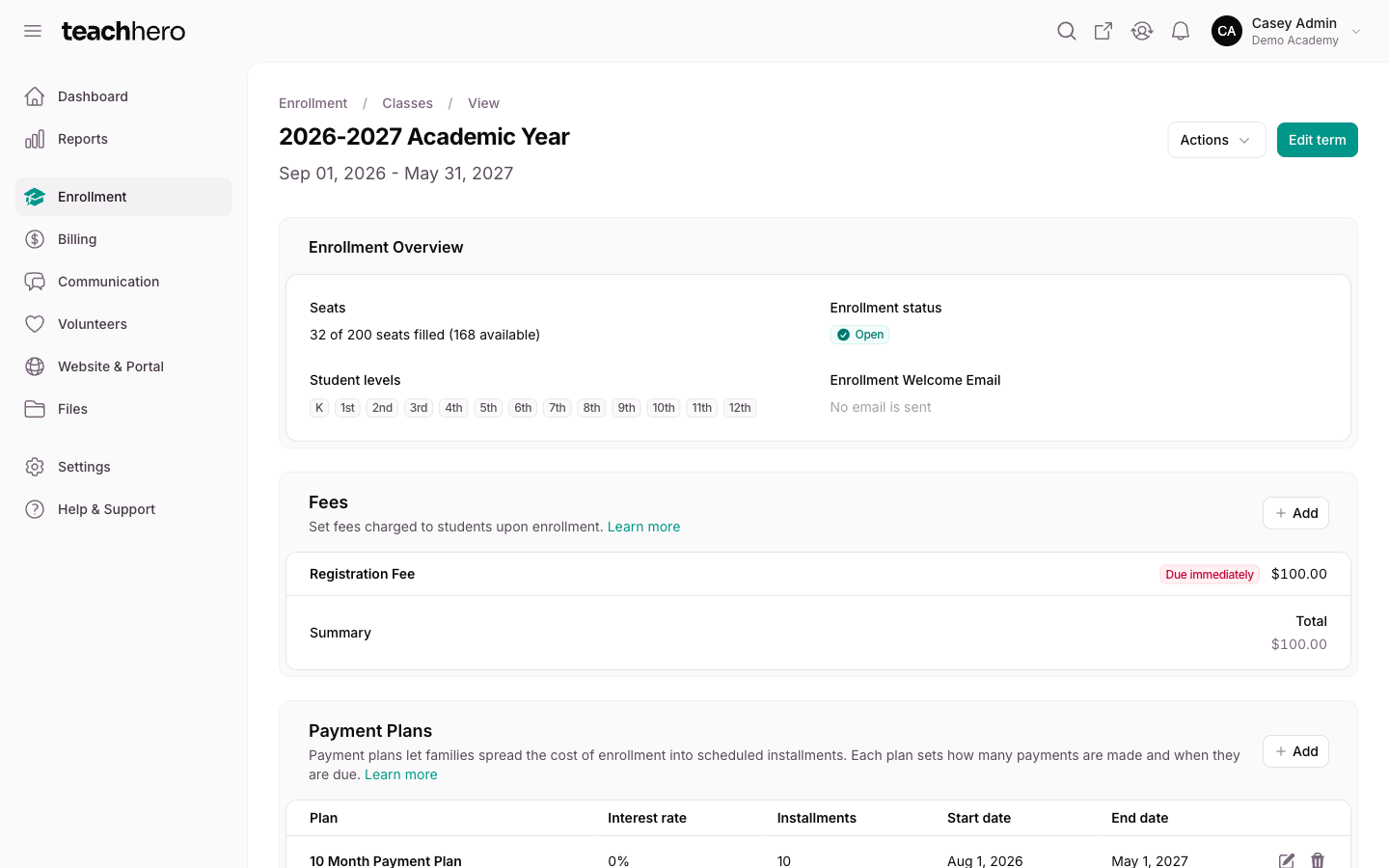Click the K student level tag
The width and height of the screenshot is (1389, 868).
[x=319, y=408]
